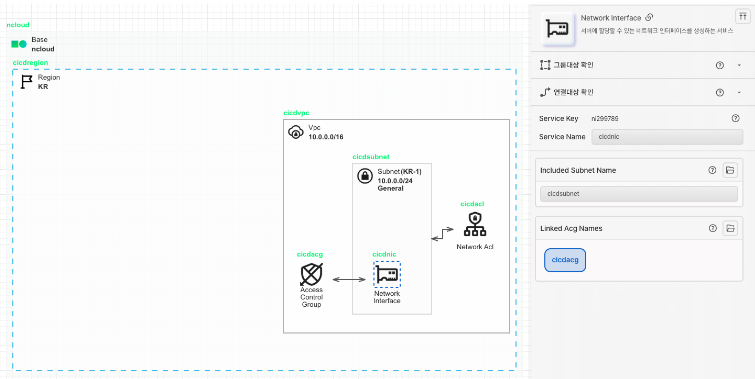Expand the connection target check section arrow
Screen dimensions: 755x379
[x=739, y=92]
